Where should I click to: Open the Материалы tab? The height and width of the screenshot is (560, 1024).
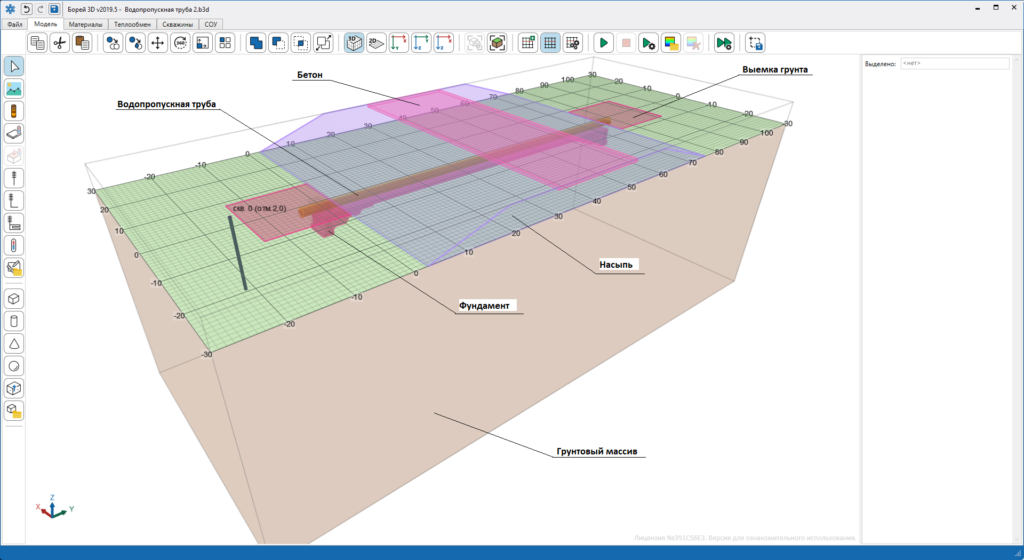[x=86, y=24]
